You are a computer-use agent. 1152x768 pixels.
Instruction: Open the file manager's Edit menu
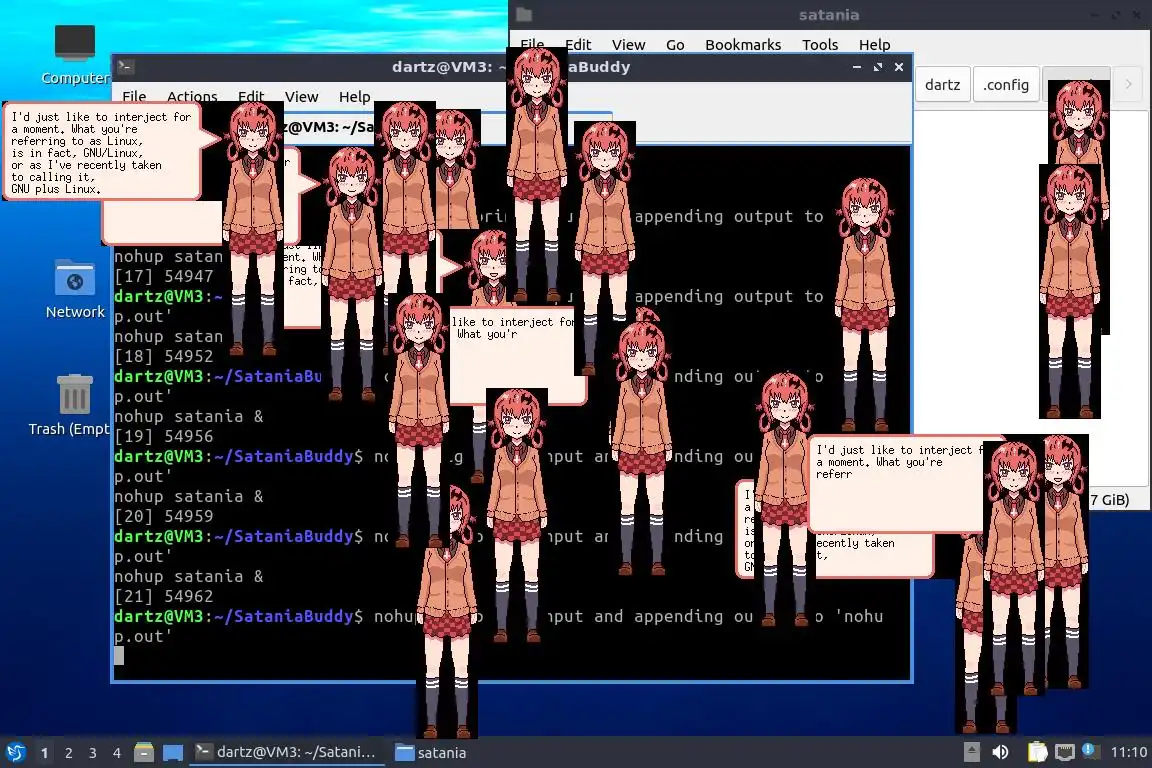click(x=578, y=44)
